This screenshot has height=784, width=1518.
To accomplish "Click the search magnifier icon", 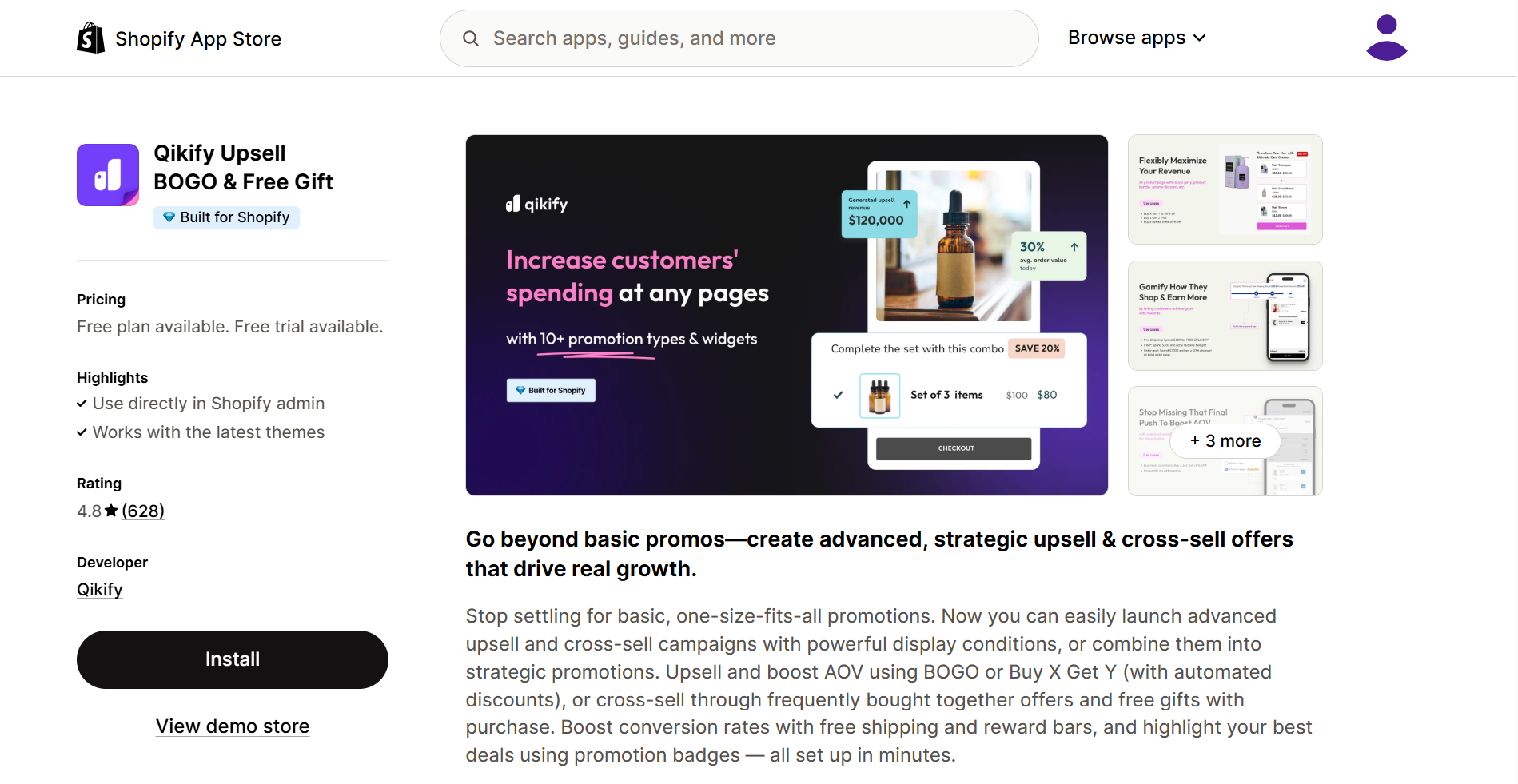I will 471,38.
